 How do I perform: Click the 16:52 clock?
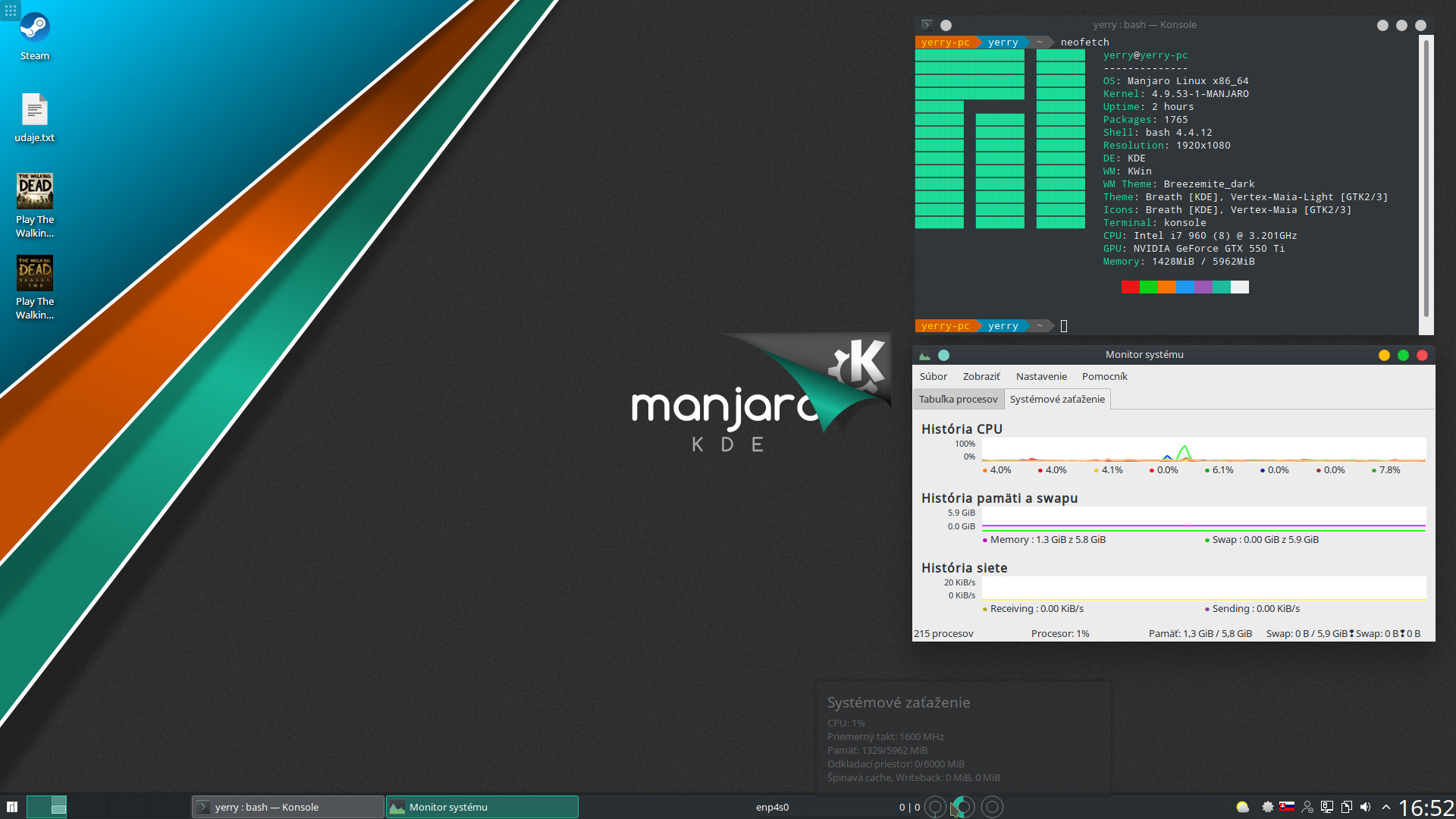tap(1426, 807)
